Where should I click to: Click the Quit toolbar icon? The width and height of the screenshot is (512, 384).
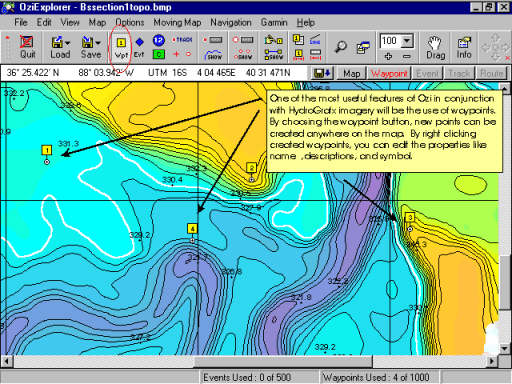pyautogui.click(x=27, y=47)
